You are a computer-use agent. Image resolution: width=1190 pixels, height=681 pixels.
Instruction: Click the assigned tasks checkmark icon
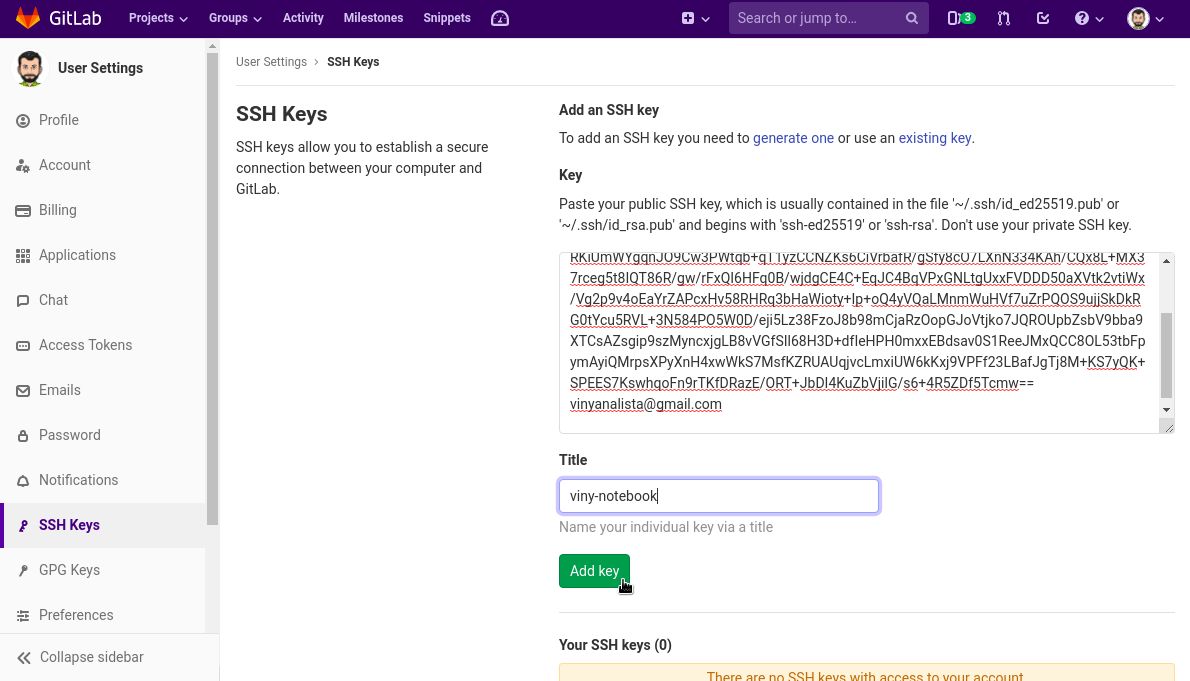(1043, 18)
